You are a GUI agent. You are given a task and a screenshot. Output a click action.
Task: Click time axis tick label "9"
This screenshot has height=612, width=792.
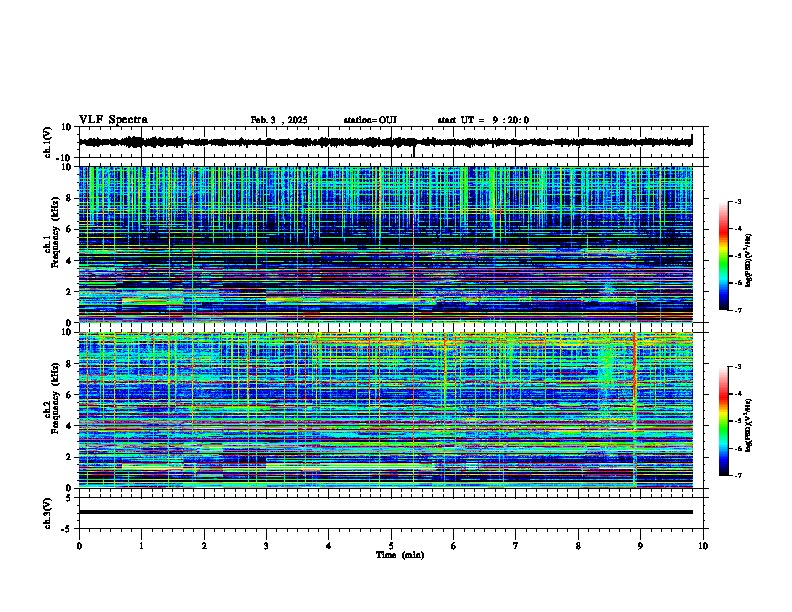click(640, 546)
